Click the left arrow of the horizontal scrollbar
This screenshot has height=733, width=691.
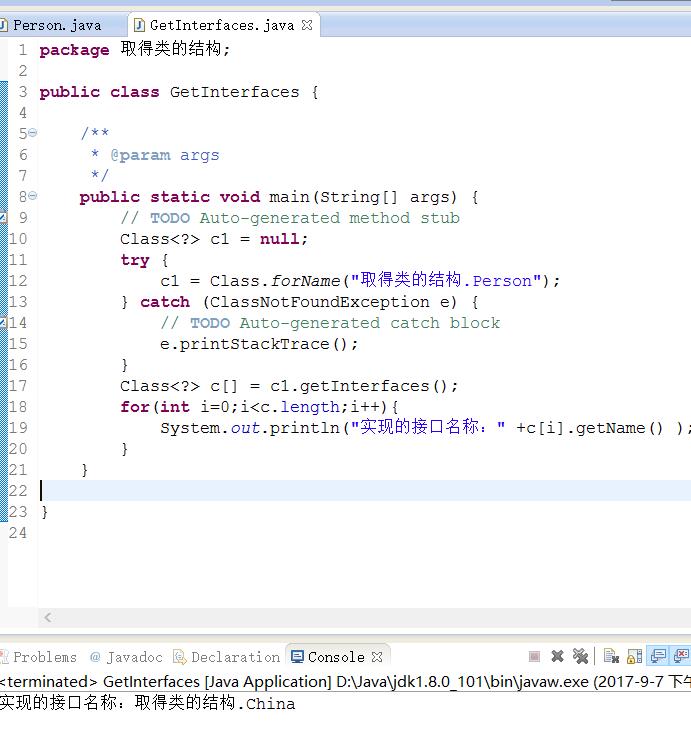[48, 618]
